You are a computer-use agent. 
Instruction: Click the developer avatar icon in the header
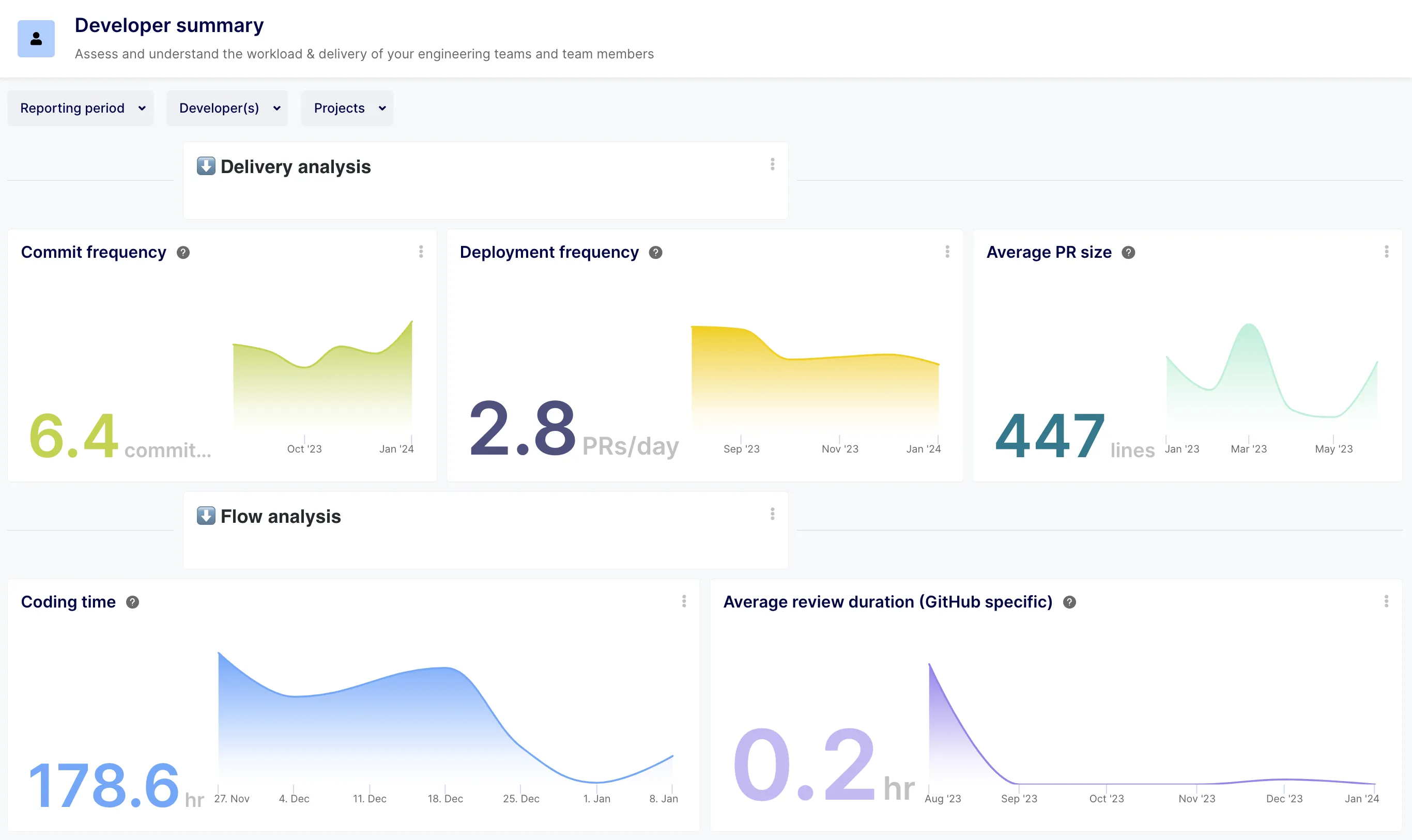(x=36, y=38)
